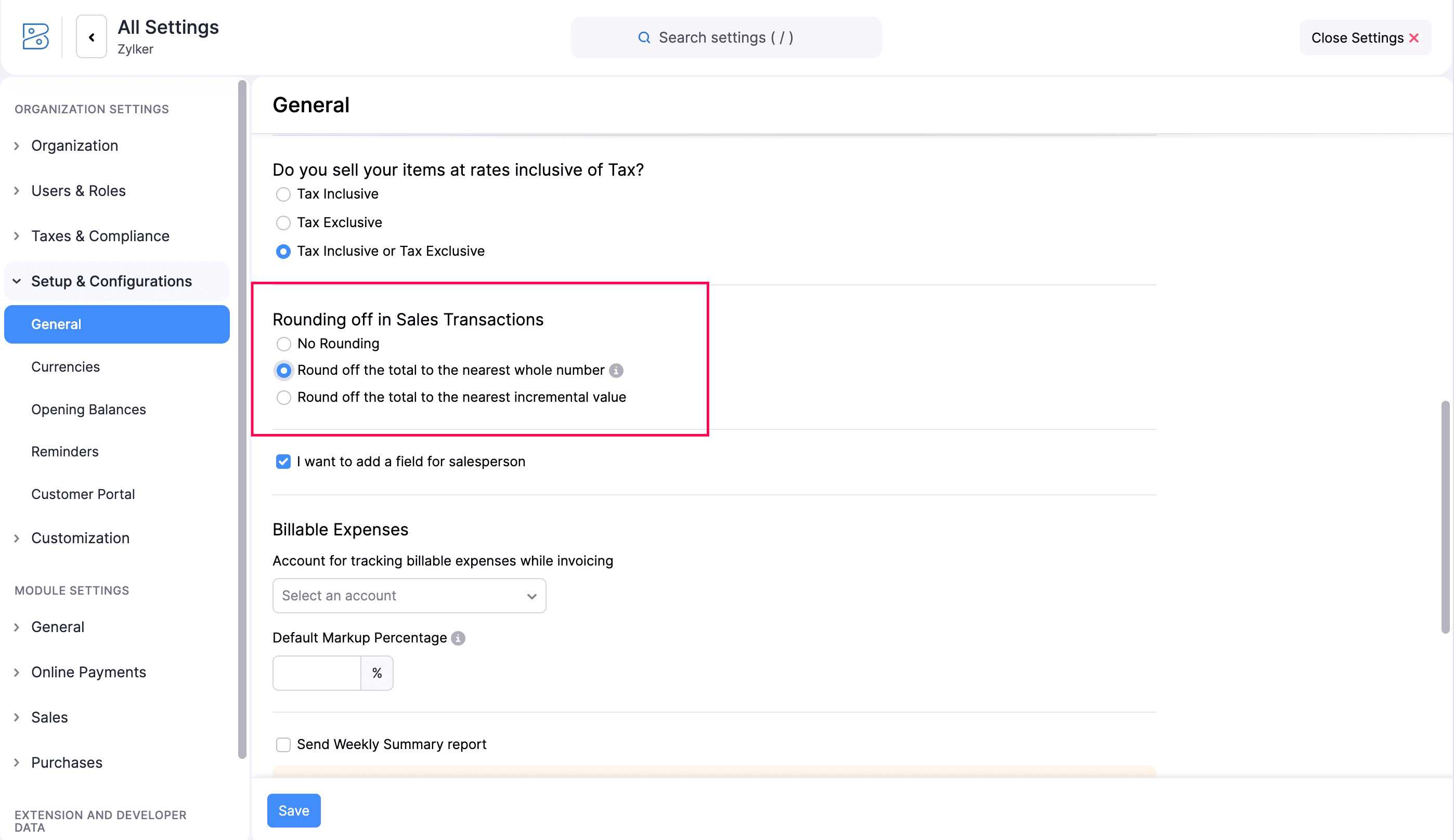1454x840 pixels.
Task: Select the No Rounding option
Action: (283, 344)
